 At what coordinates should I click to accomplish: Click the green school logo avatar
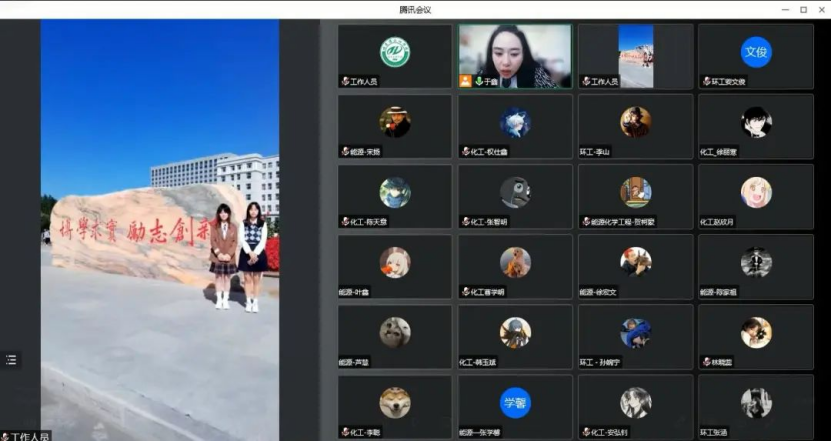coord(395,52)
